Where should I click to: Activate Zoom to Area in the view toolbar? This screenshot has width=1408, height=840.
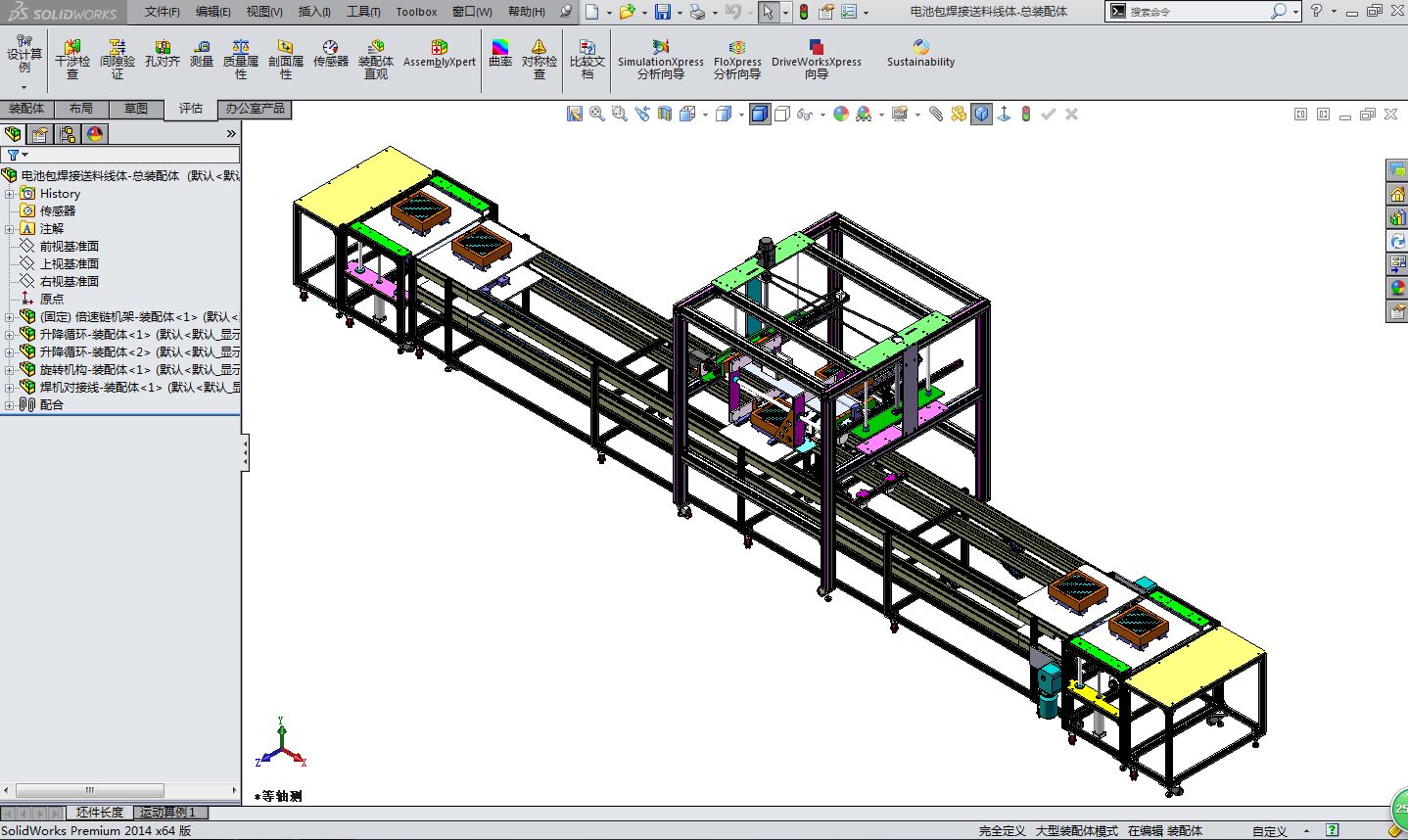click(x=618, y=114)
